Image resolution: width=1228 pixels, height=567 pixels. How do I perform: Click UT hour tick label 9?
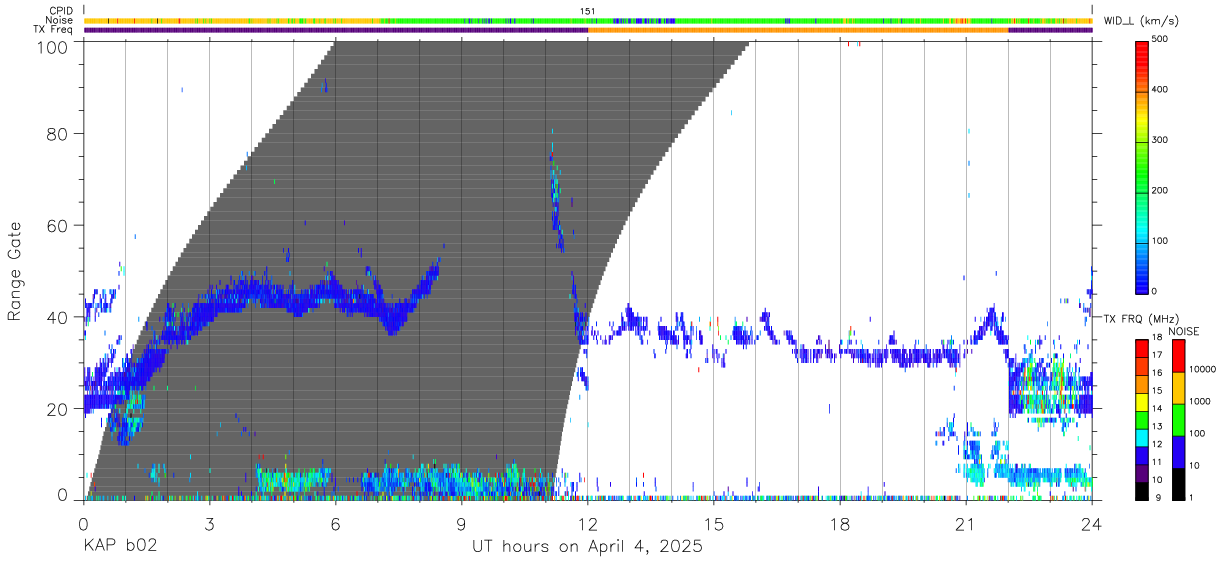(461, 524)
